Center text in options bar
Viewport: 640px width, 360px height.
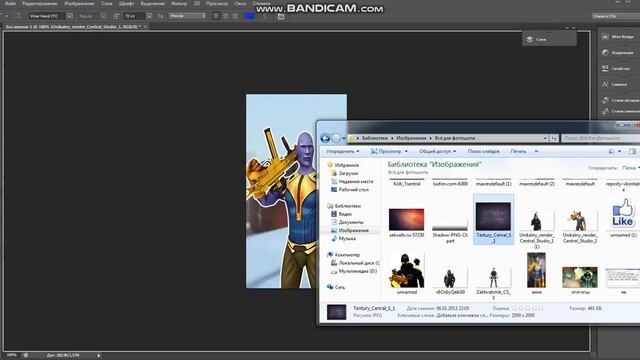[x=226, y=16]
